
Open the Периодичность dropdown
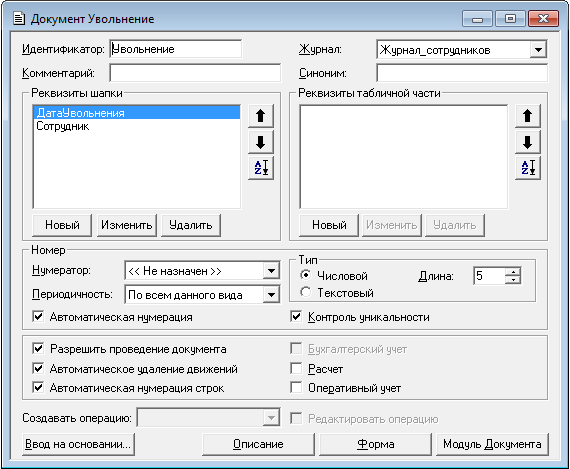tap(271, 295)
